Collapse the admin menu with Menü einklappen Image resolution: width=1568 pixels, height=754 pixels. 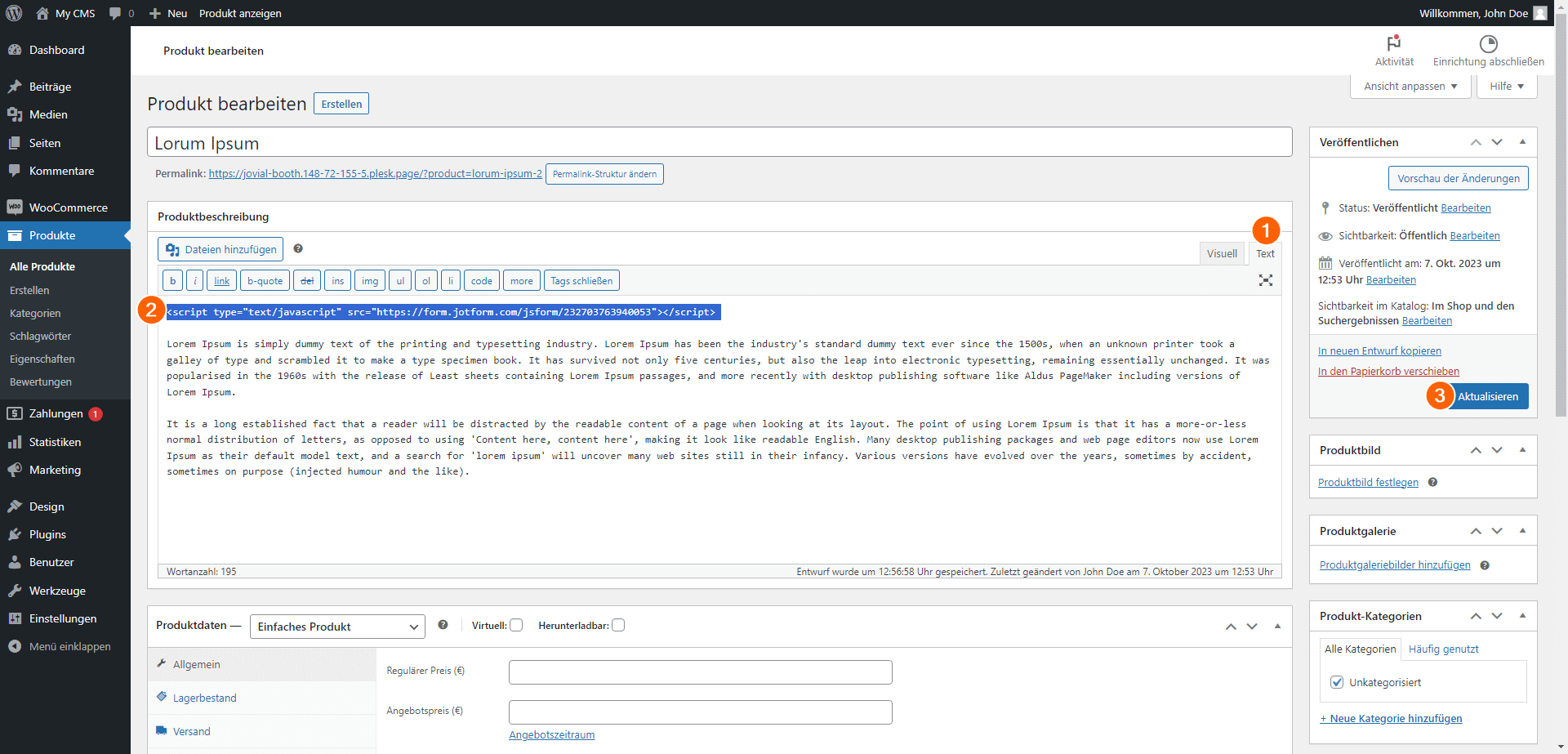point(65,646)
